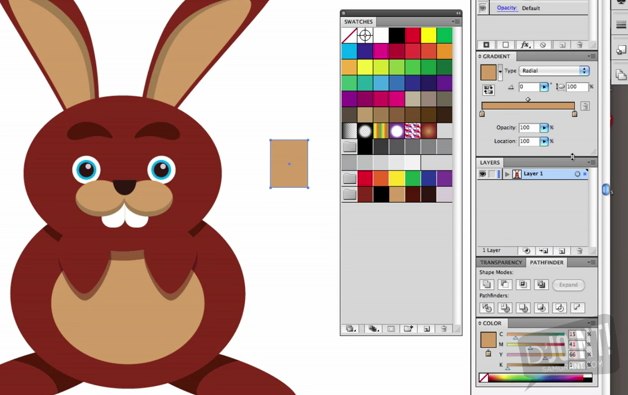Open Gradient stop Location dropdown arrow
The image size is (628, 395).
(x=544, y=141)
